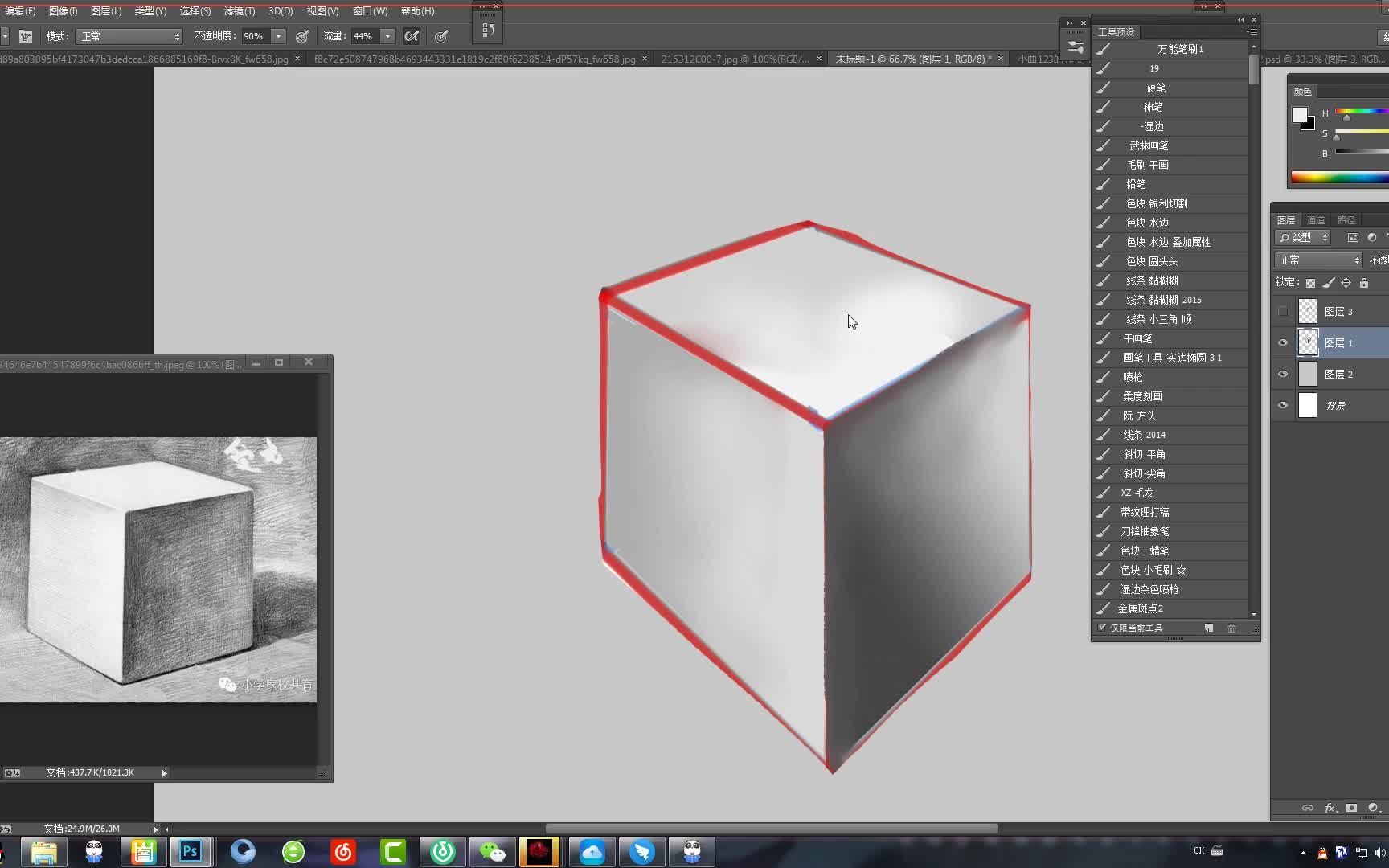
Task: Filter layers by adjustment layer icon
Action: point(1372,238)
